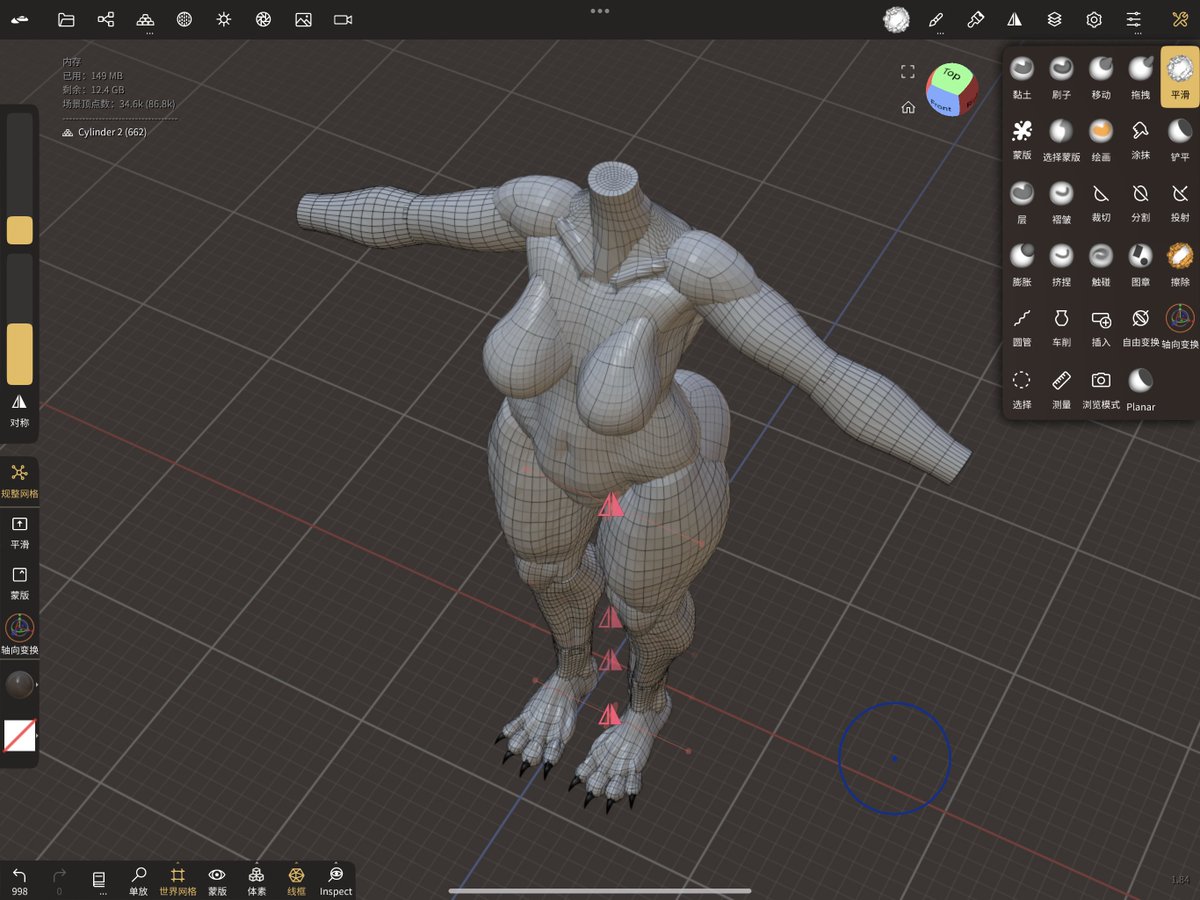Viewport: 1200px width, 900px height.
Task: Select the 绘画 (Paint) tool
Action: (x=1101, y=139)
